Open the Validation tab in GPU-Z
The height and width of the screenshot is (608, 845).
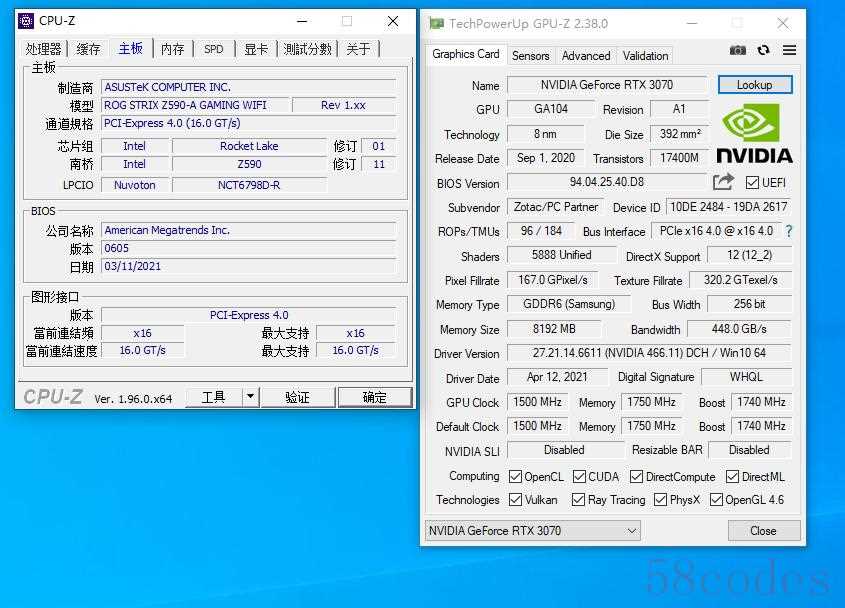(646, 56)
